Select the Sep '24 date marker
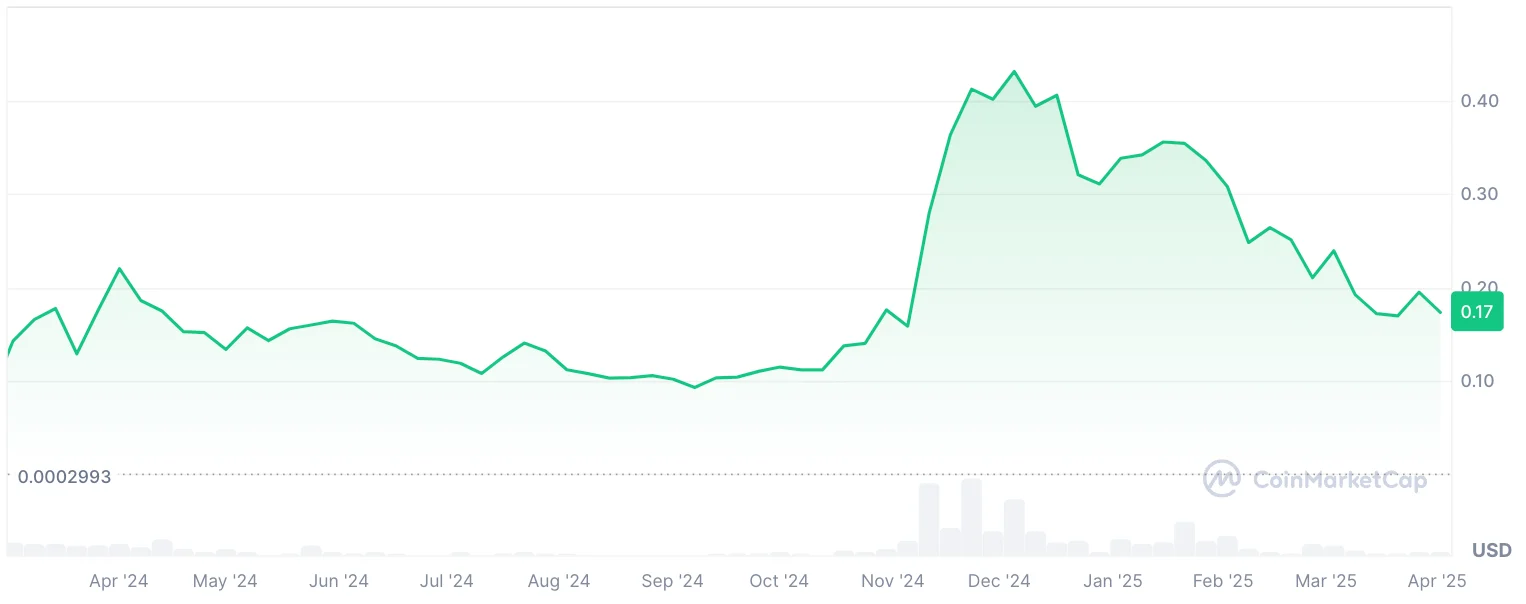This screenshot has height=604, width=1526. click(672, 581)
